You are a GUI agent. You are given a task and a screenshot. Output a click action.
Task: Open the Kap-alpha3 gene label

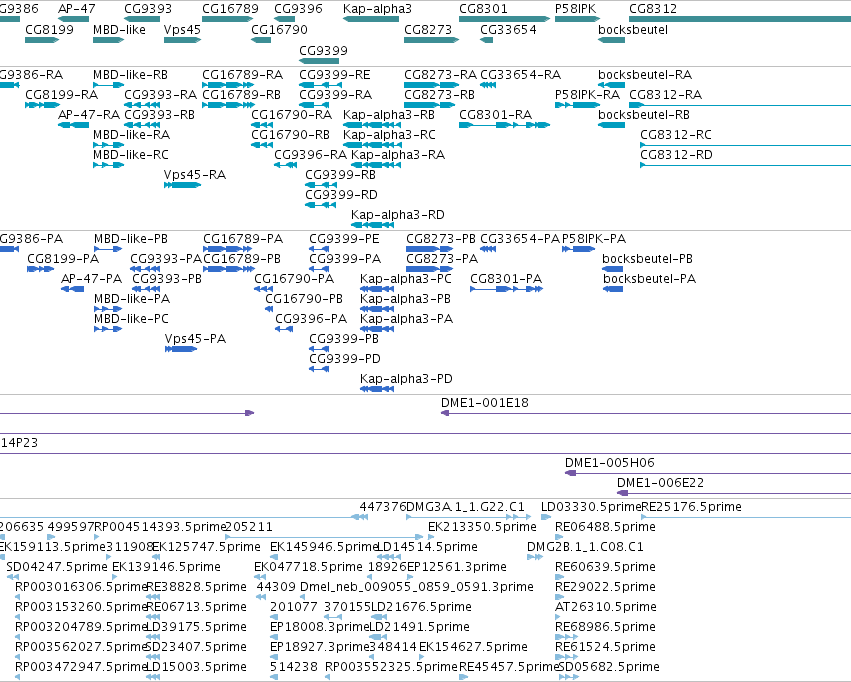[x=377, y=9]
